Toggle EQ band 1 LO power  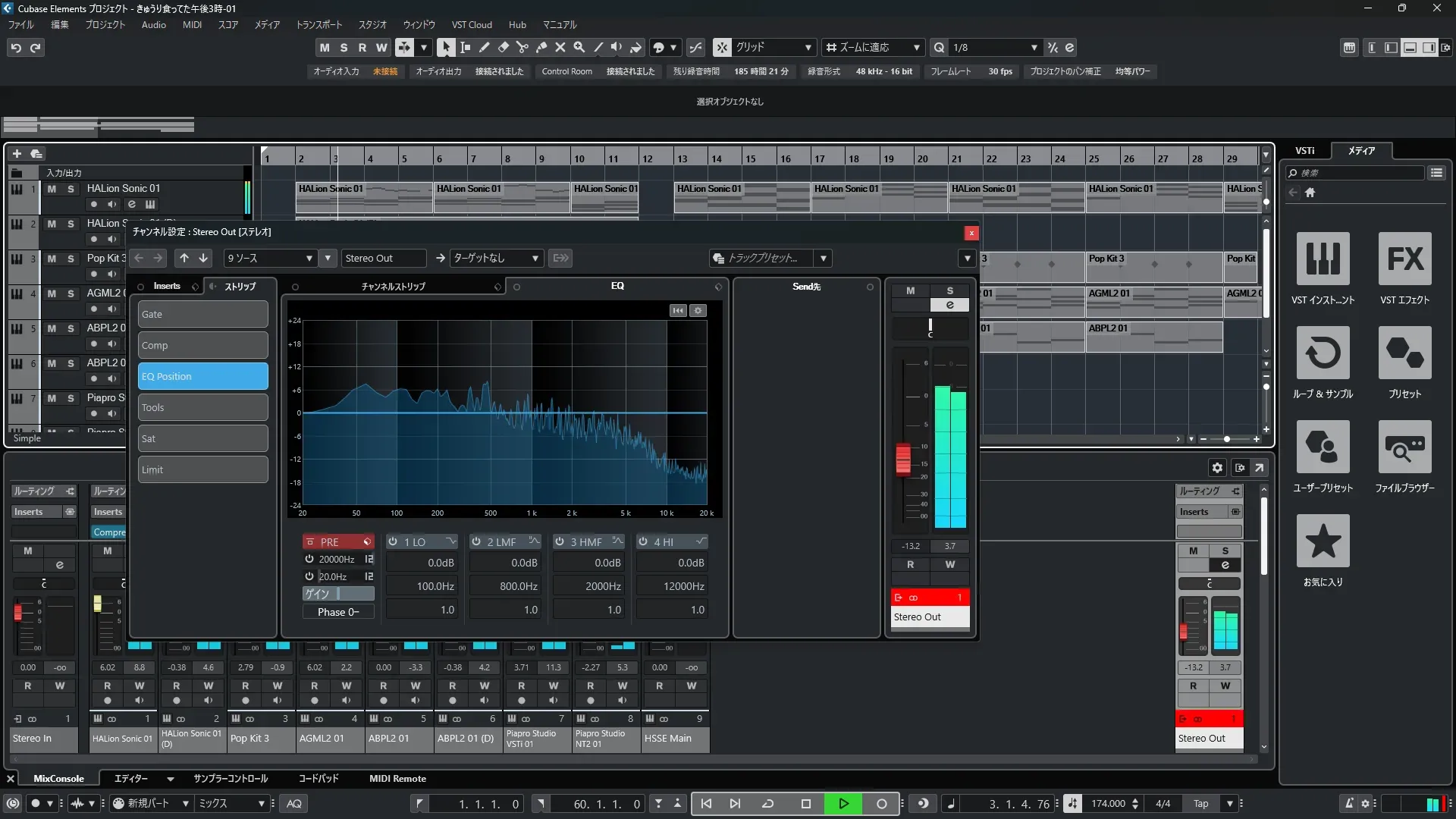393,541
